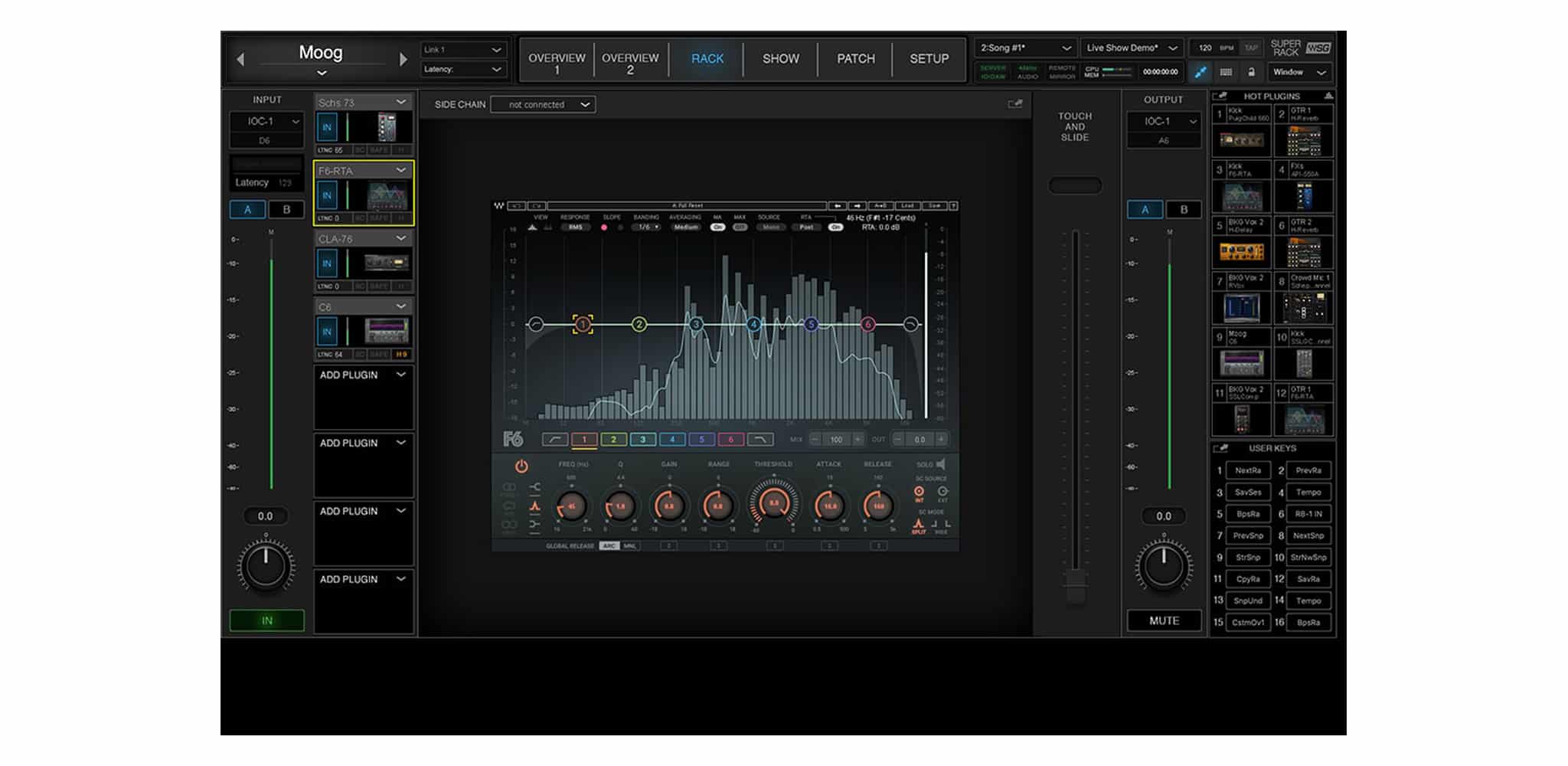
Task: Open the Patch tab
Action: coord(855,59)
